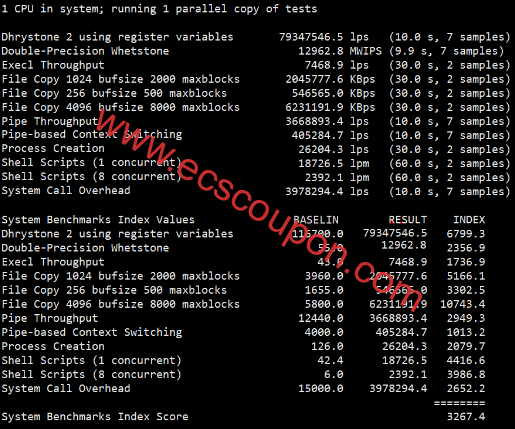The width and height of the screenshot is (515, 429).
Task: Click the INDEX column header
Action: 469,220
